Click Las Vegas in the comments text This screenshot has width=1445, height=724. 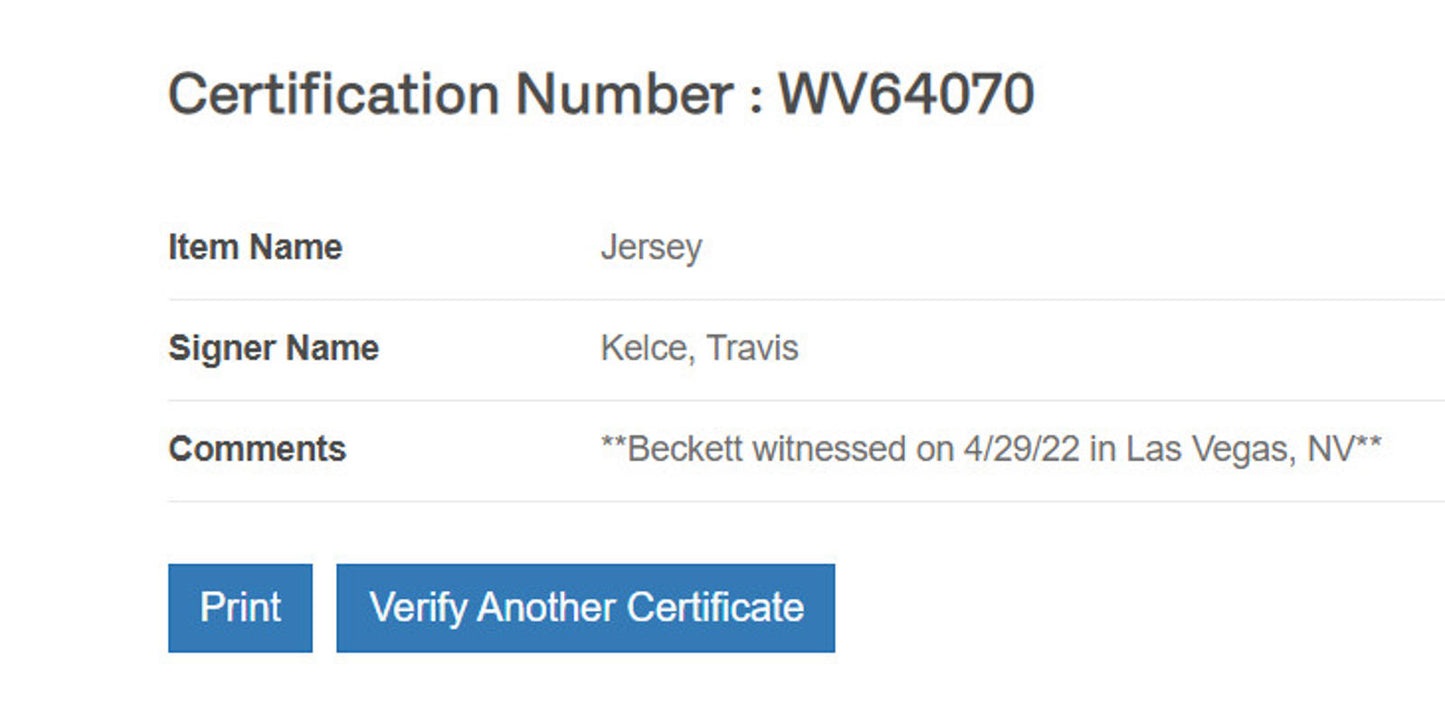(x=1209, y=449)
